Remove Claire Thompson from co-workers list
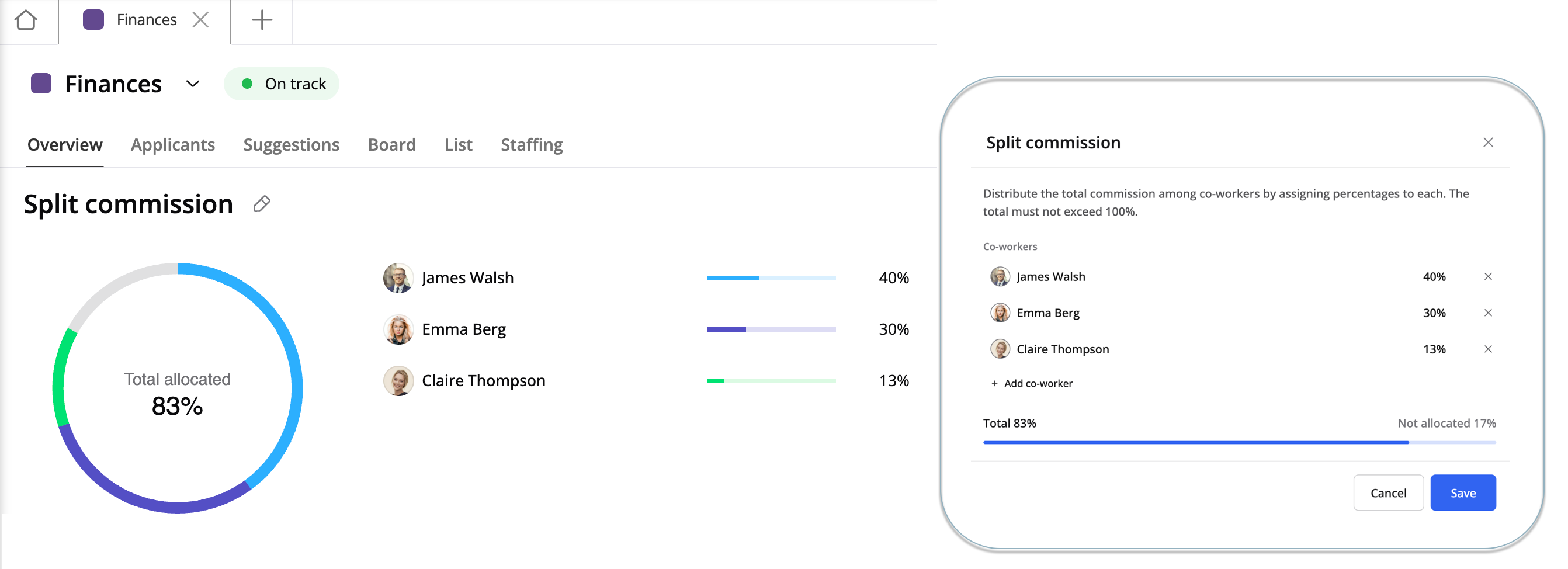 point(1487,349)
